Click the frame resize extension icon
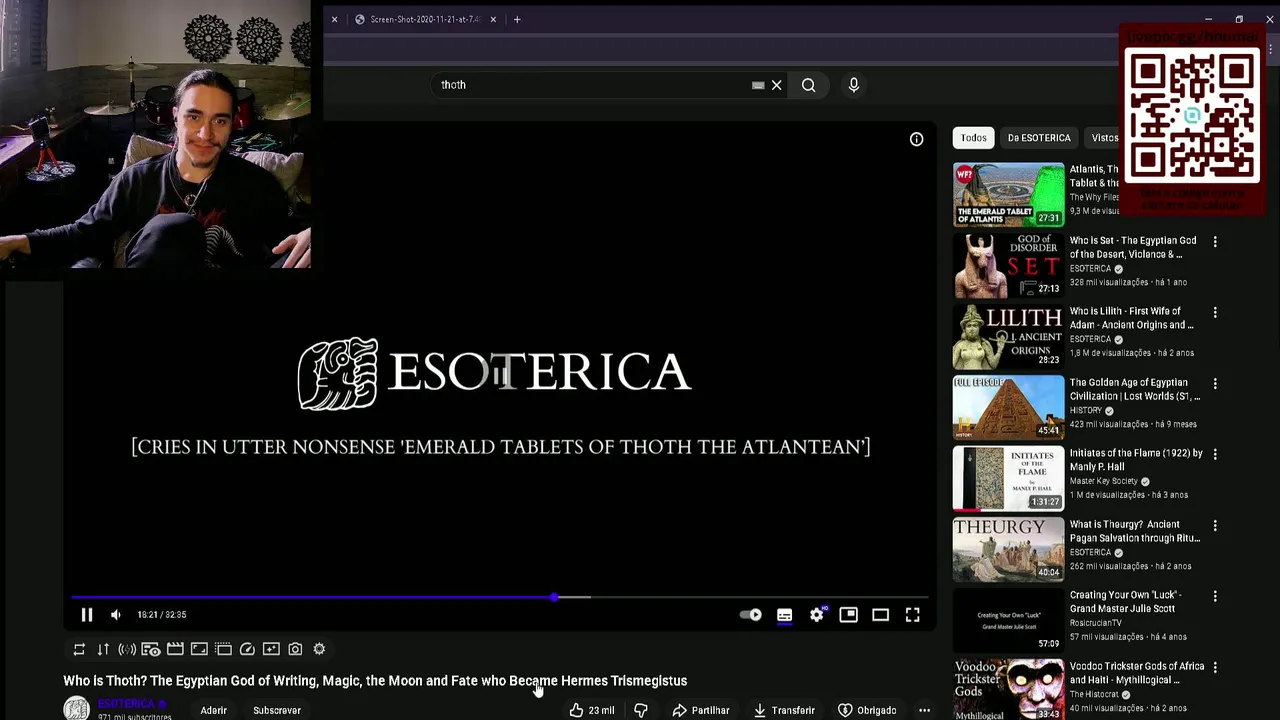This screenshot has width=1280, height=720. tap(199, 649)
